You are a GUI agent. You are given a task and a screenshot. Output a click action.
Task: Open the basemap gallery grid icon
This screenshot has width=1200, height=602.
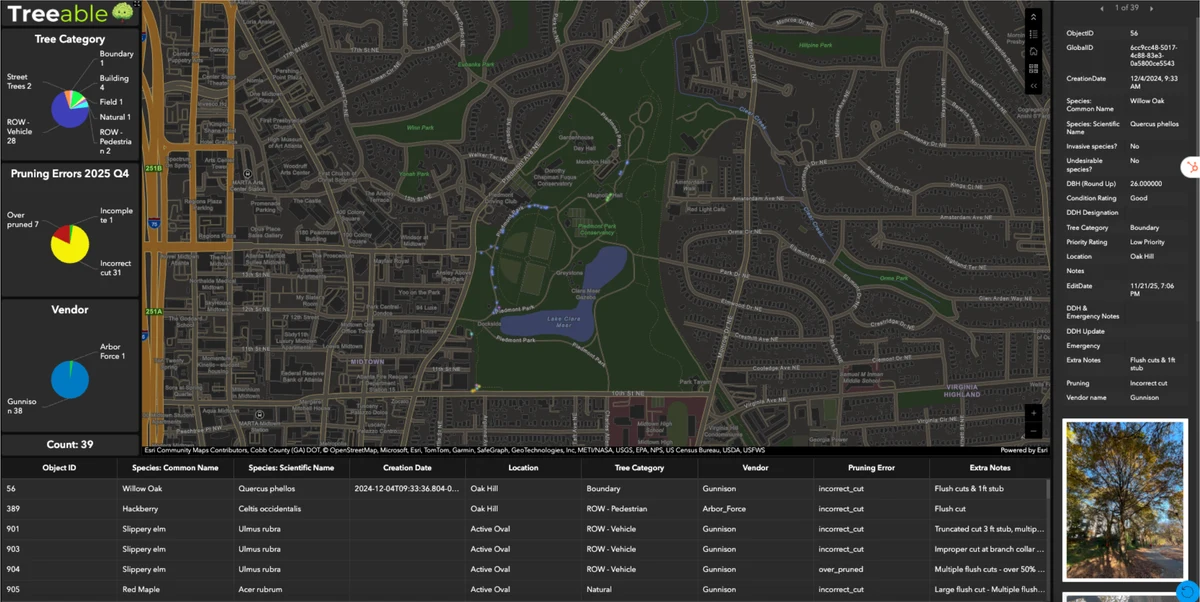1034,69
